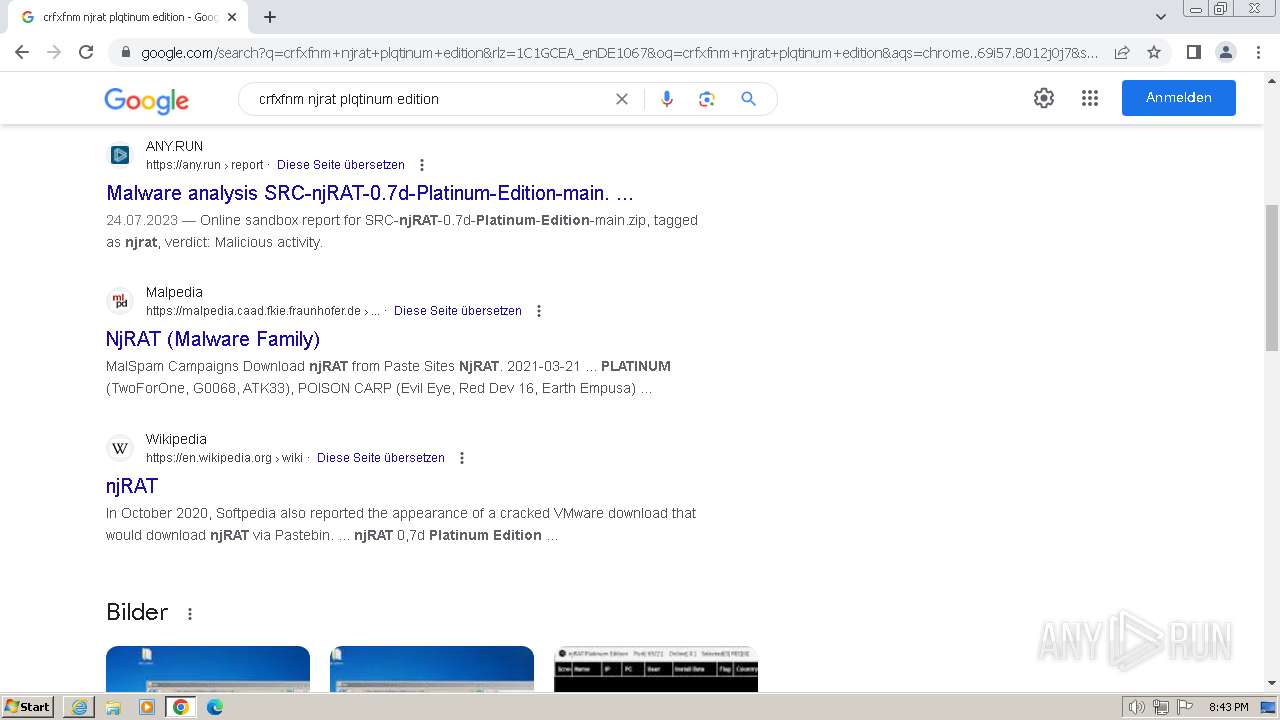Screen dimensions: 1280x720
Task: Open File Explorer from taskbar
Action: pos(113,707)
